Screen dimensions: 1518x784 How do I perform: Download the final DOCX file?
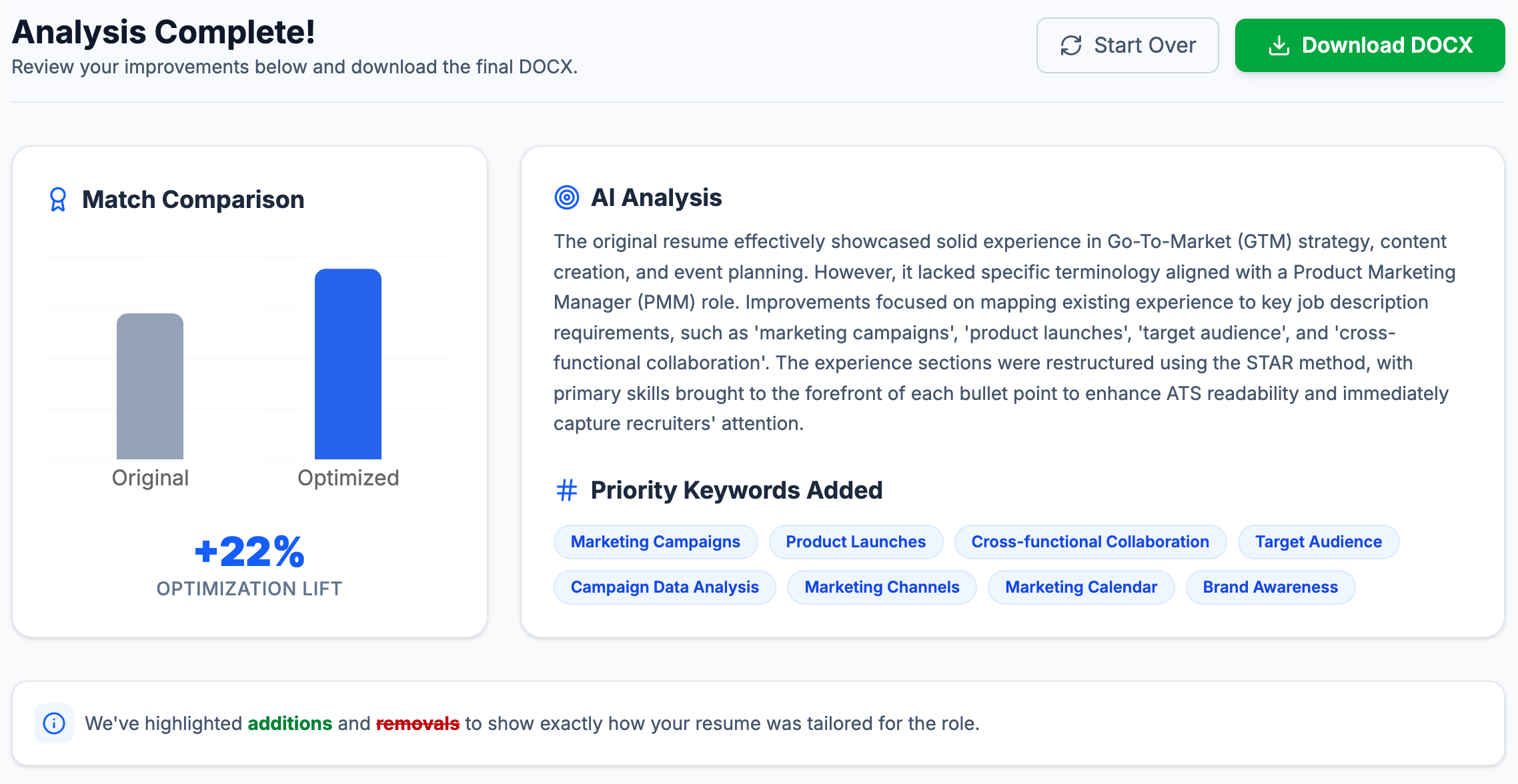[x=1369, y=45]
